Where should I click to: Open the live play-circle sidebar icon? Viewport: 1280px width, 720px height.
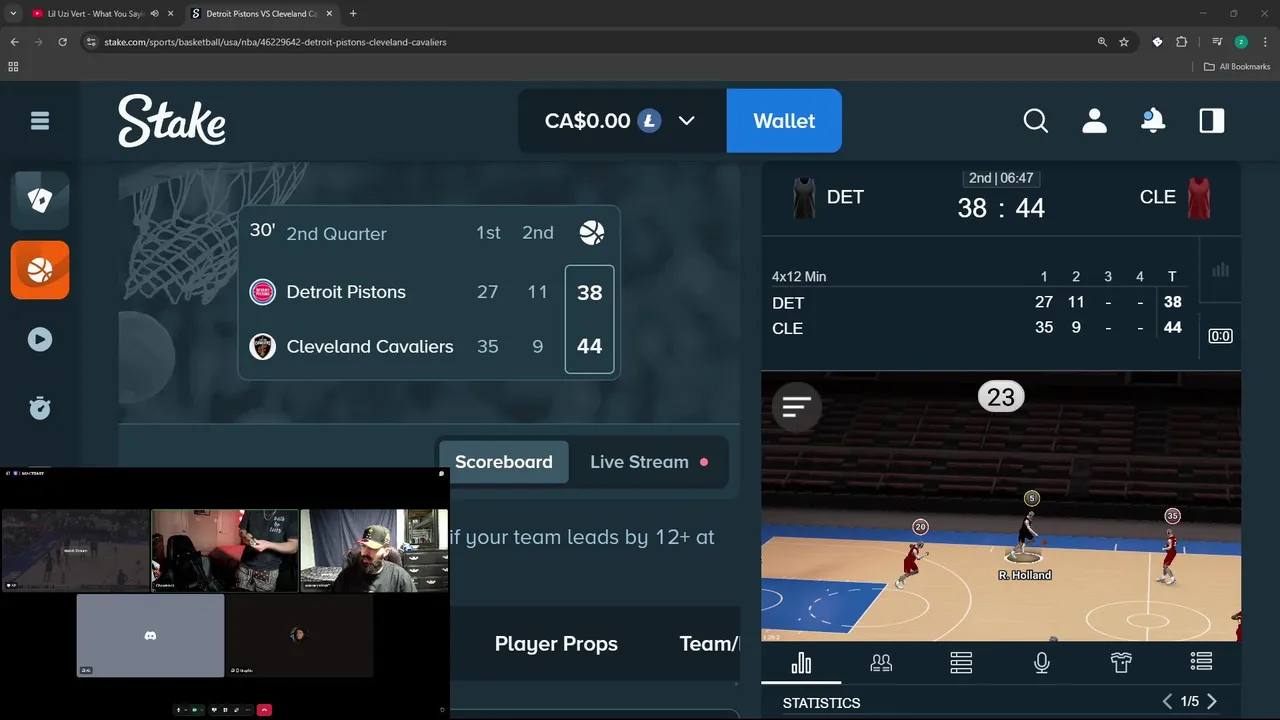(x=40, y=339)
